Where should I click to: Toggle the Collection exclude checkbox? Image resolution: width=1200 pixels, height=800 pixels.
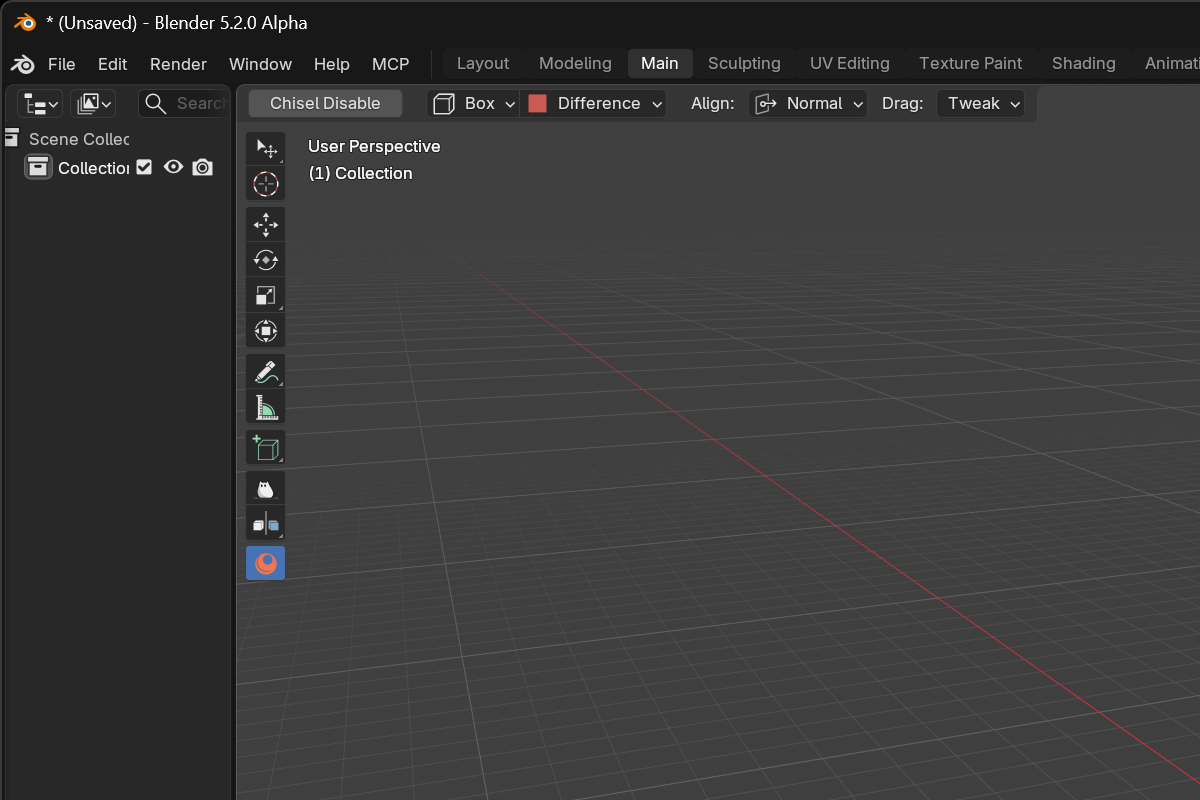click(x=144, y=167)
